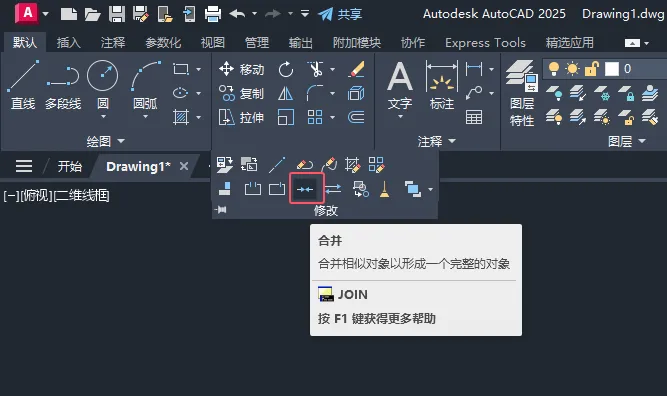Click the Edit Spline icon
This screenshot has height=396, width=667.
(x=329, y=164)
